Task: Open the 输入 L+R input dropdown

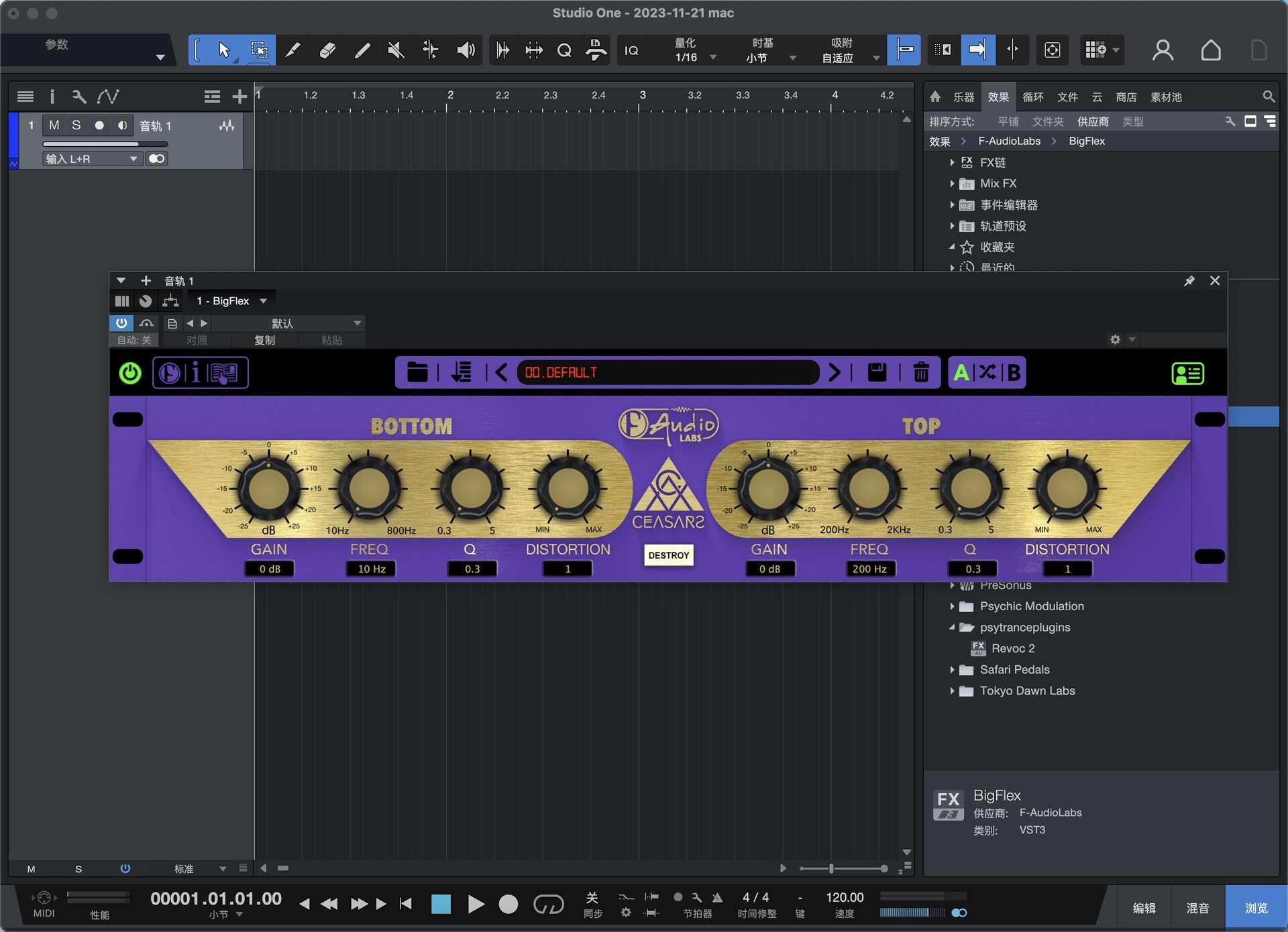Action: 92,159
